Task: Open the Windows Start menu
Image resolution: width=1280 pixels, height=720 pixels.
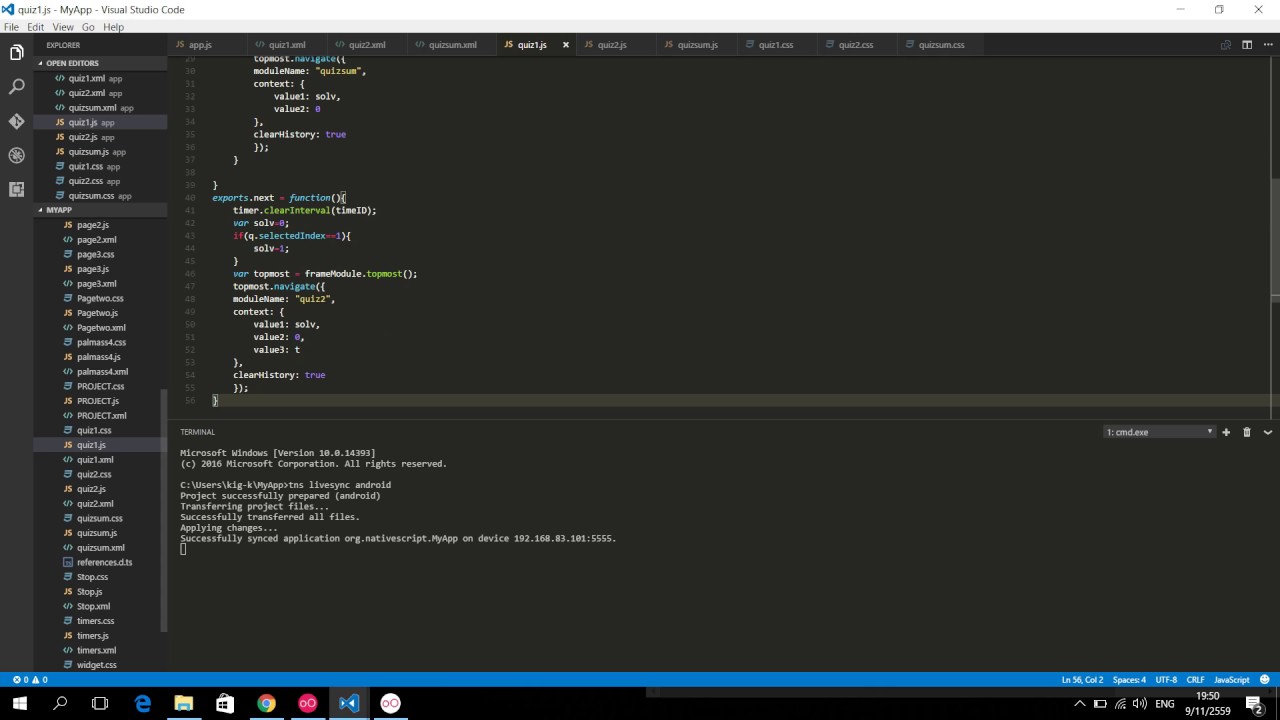Action: (x=18, y=703)
